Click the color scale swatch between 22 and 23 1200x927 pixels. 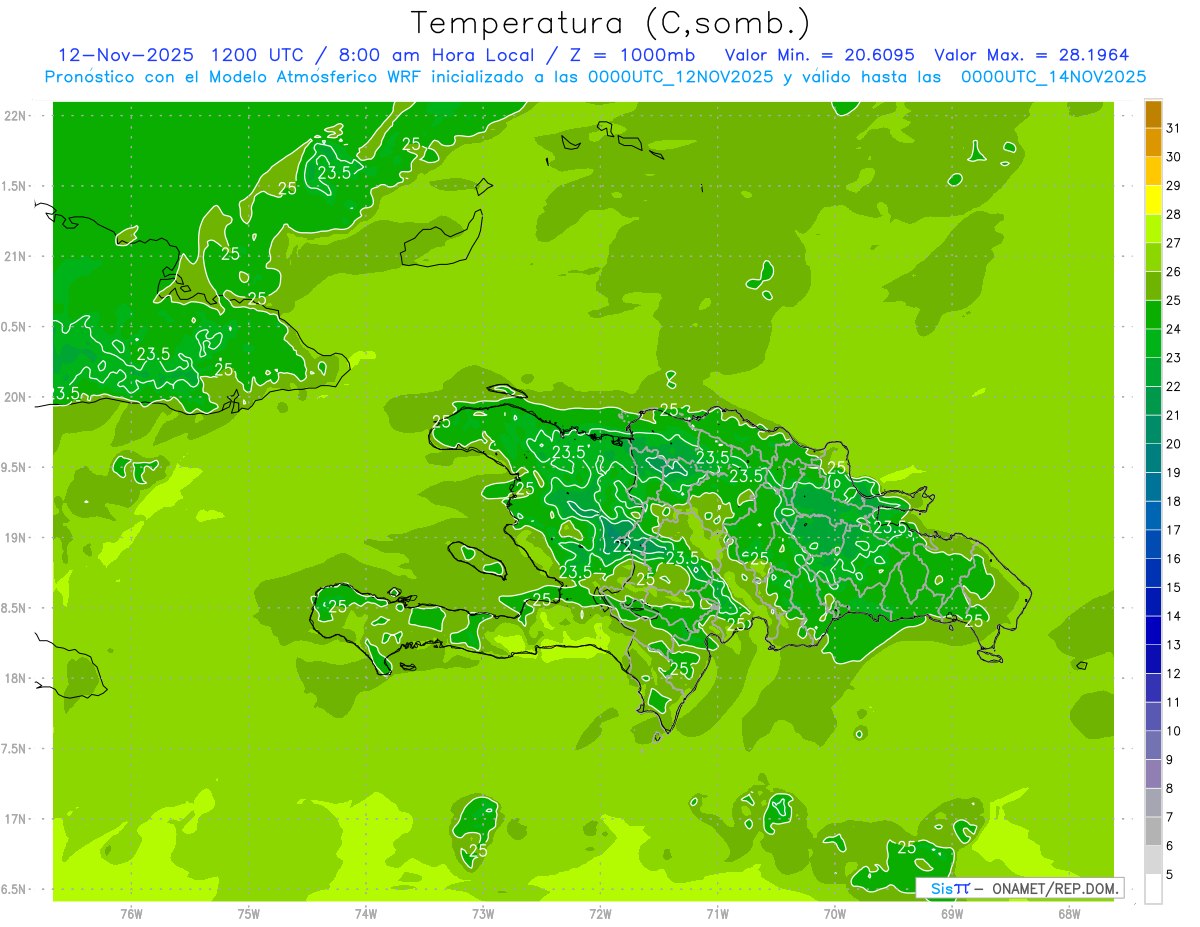point(1153,372)
